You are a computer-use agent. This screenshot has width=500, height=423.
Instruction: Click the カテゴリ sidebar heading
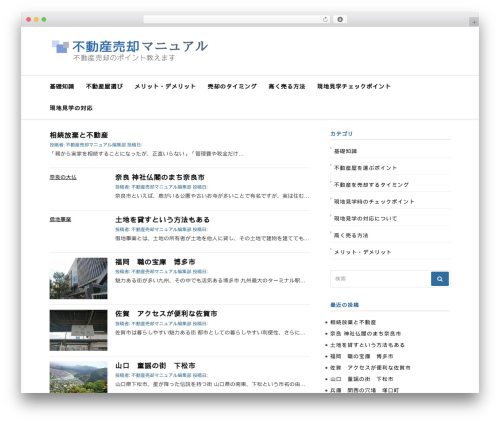(341, 134)
